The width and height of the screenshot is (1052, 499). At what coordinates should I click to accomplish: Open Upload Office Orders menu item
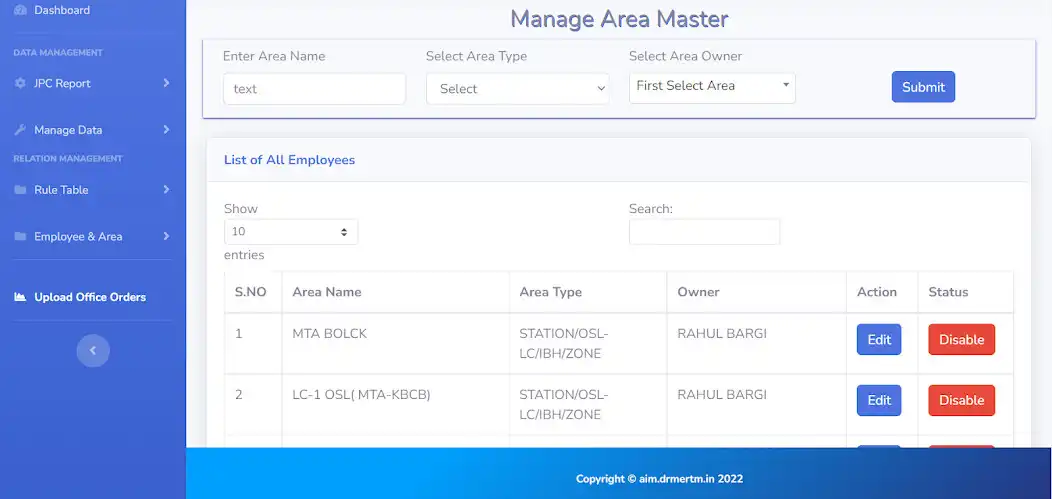pyautogui.click(x=90, y=297)
